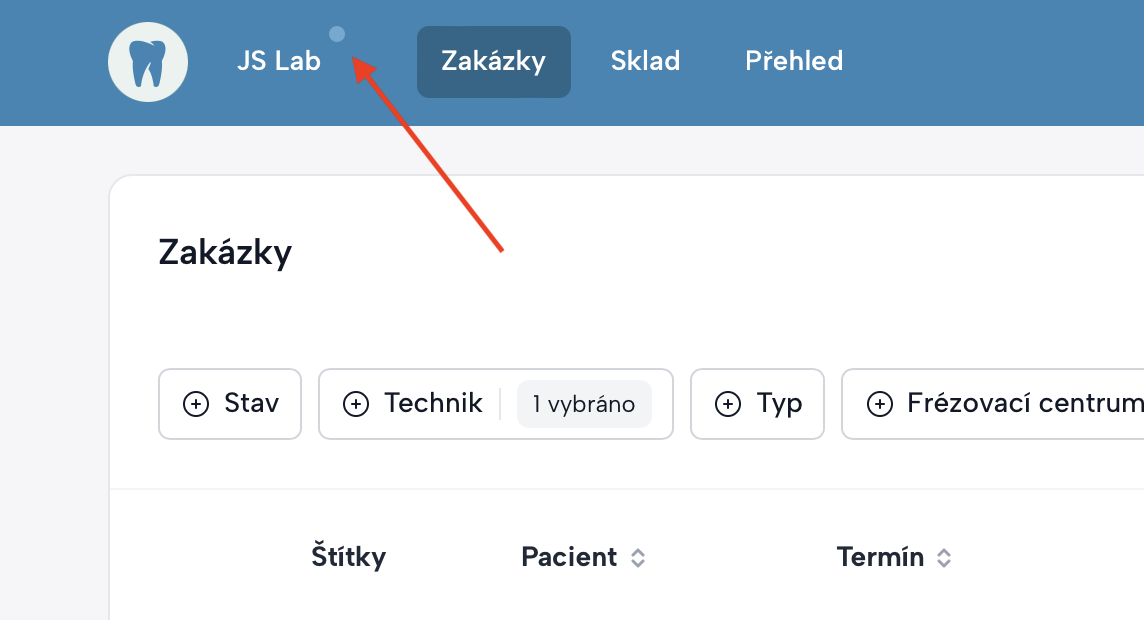Click the sort icon next to Pacient
The height and width of the screenshot is (620, 1144).
[x=637, y=558]
